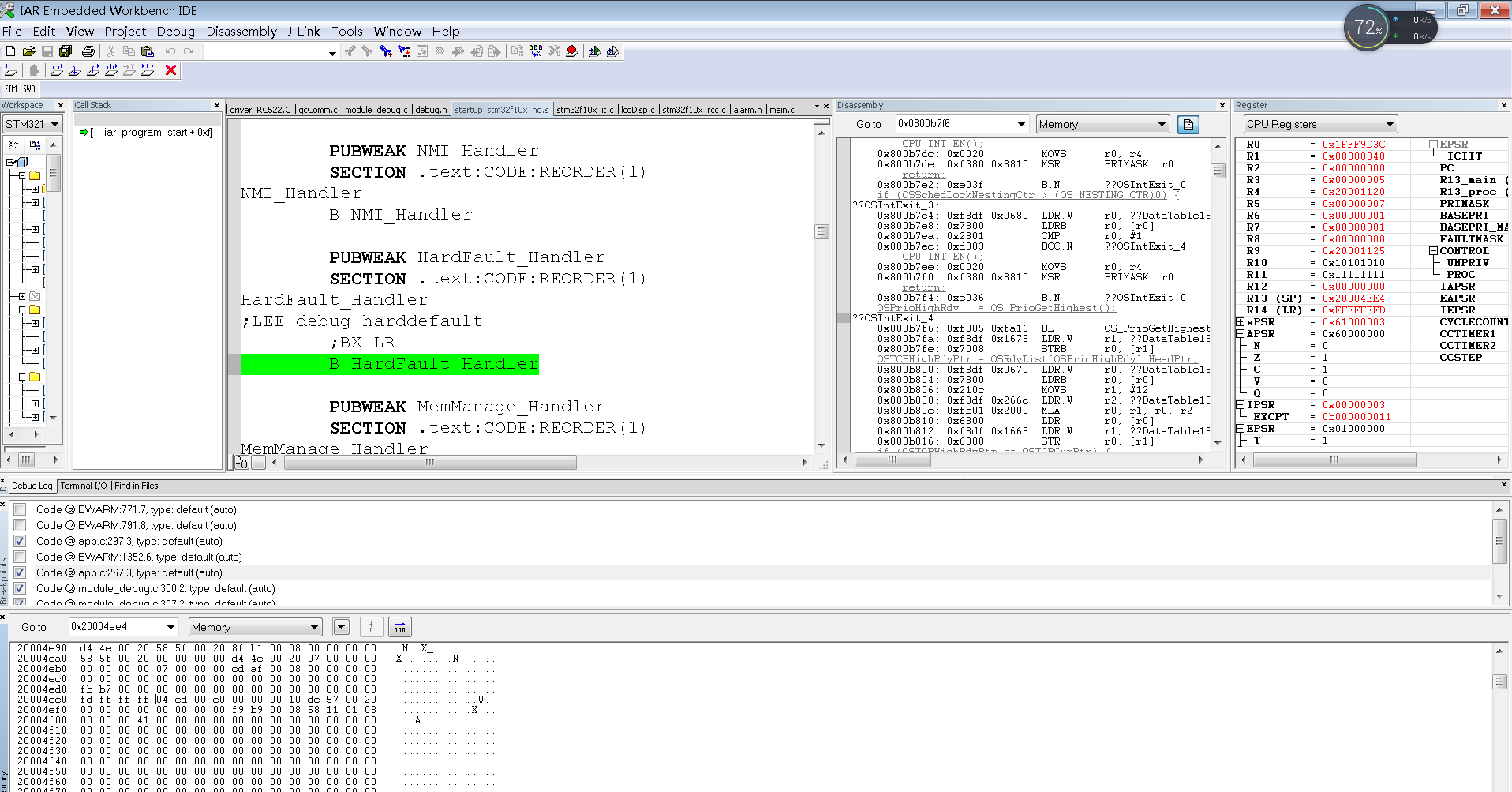This screenshot has height=792, width=1512.
Task: Click the live update icon in Memory panel
Action: [400, 627]
